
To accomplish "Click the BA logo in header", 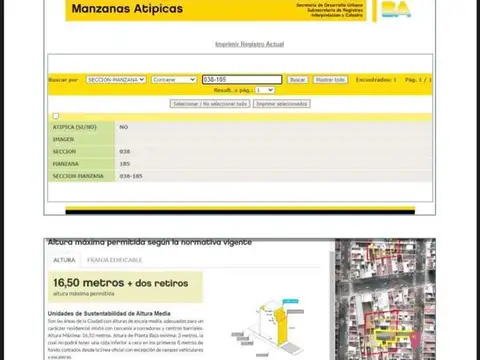I will (x=396, y=9).
